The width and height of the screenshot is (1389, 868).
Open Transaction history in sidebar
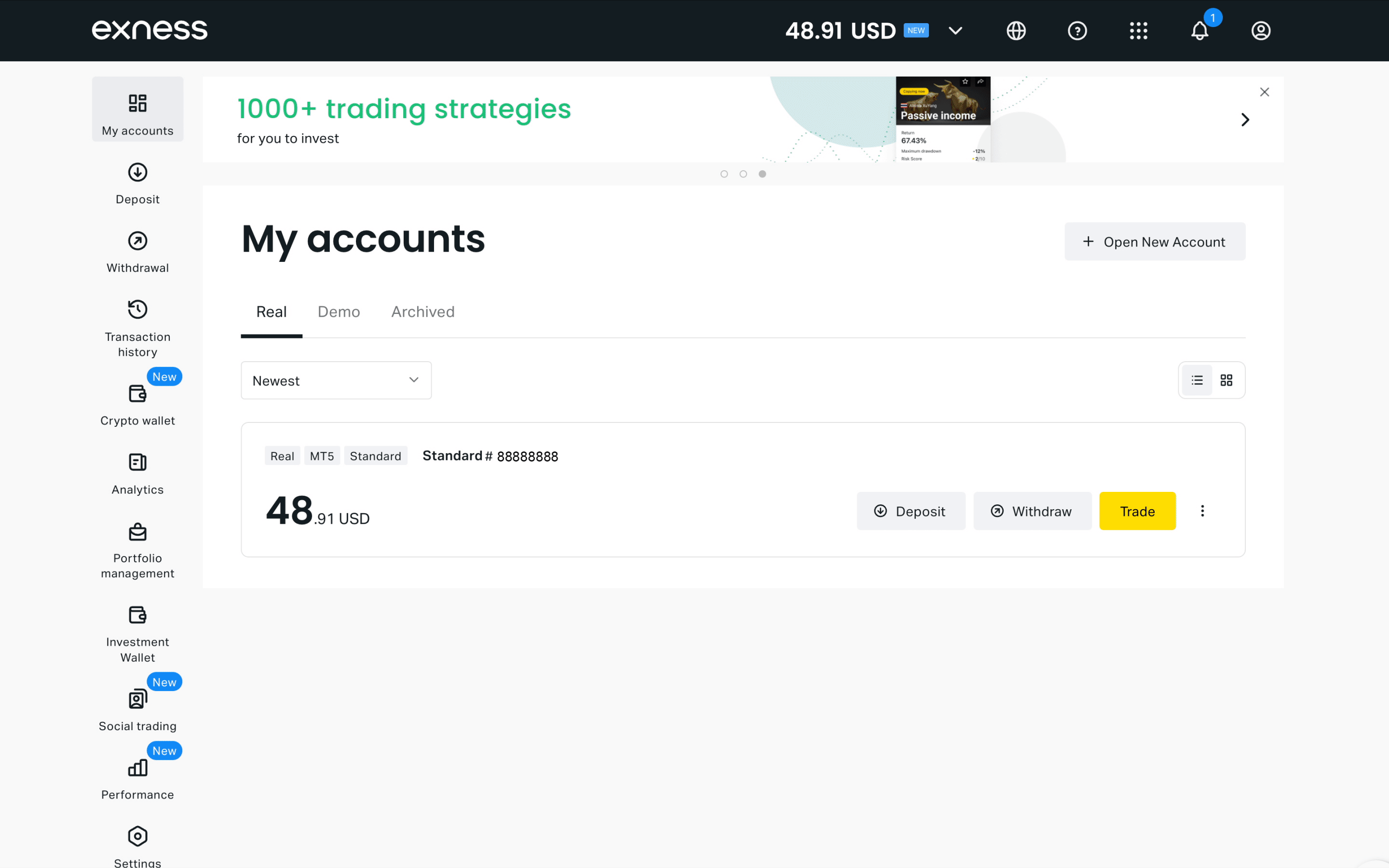point(138,329)
